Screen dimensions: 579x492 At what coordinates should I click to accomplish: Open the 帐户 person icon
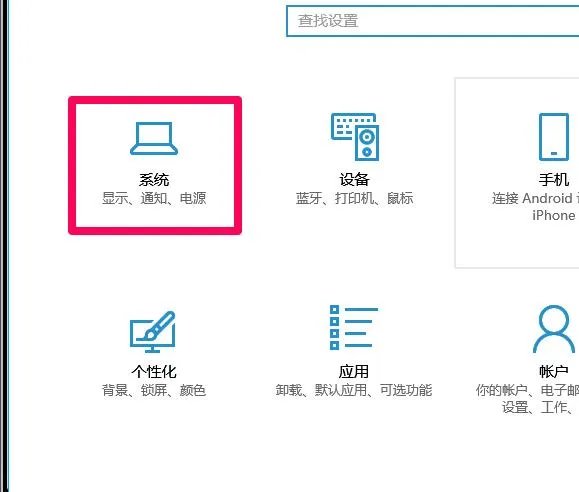coord(554,329)
